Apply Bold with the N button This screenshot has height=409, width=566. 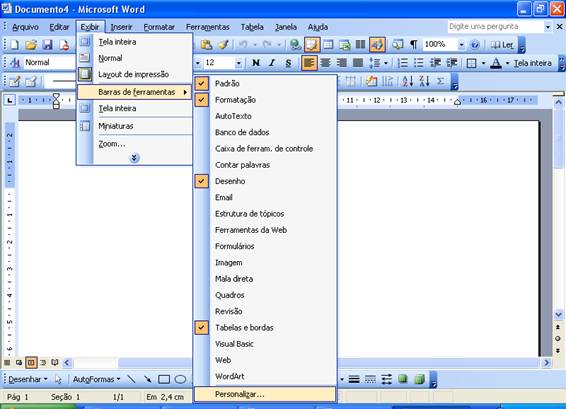(x=256, y=63)
